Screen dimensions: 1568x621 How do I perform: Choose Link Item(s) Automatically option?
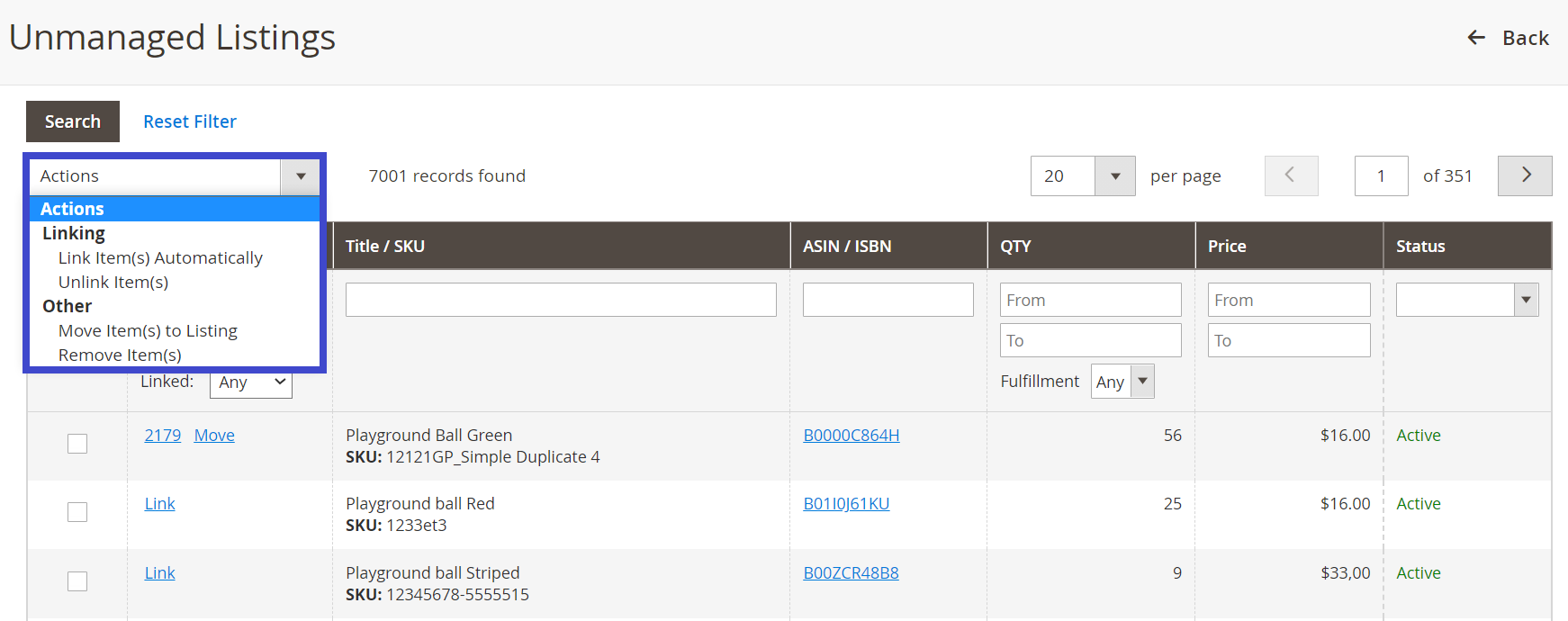click(160, 258)
